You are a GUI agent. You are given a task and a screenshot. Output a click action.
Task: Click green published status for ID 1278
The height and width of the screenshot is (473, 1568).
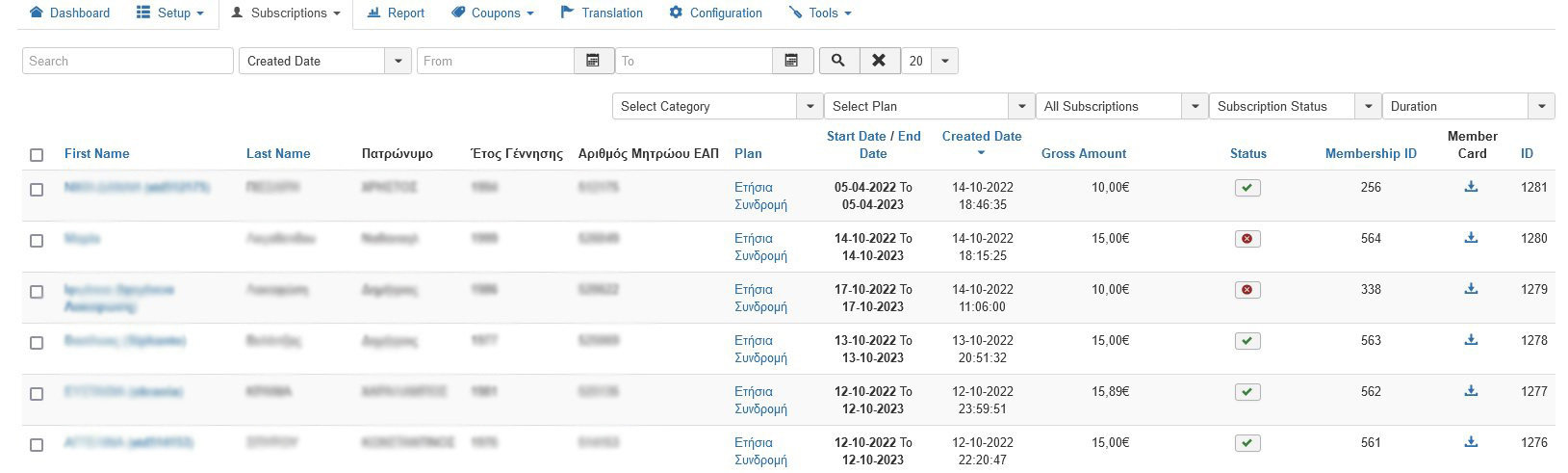1247,341
